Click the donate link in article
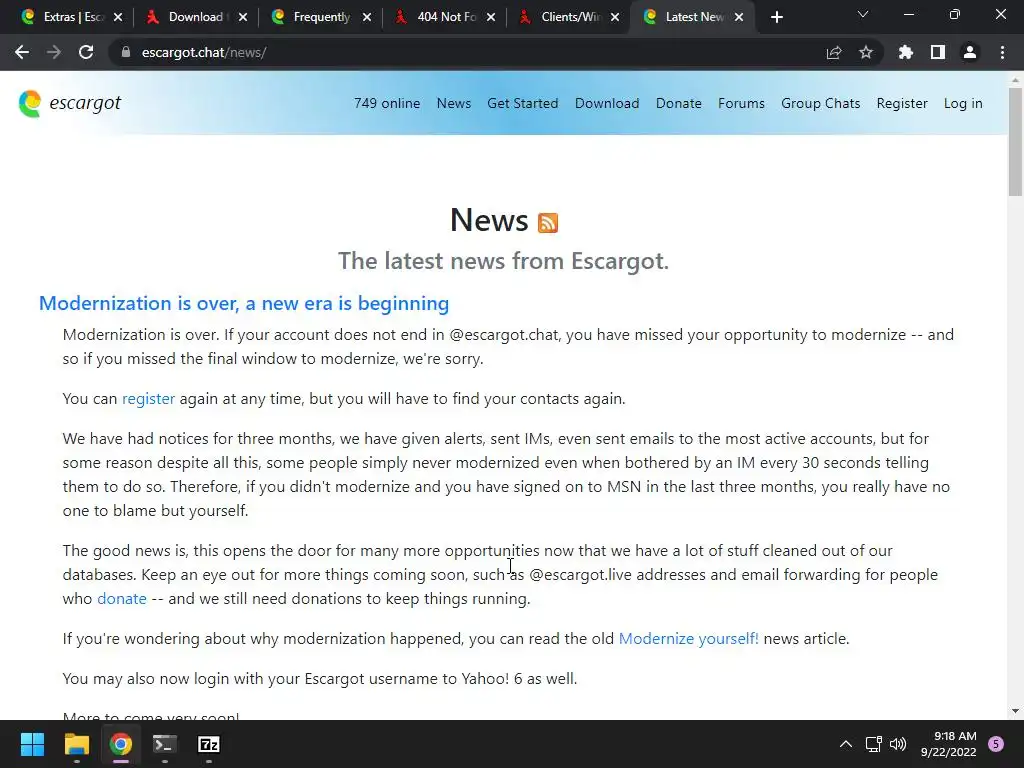Screen dimensions: 1024x768 [121, 599]
